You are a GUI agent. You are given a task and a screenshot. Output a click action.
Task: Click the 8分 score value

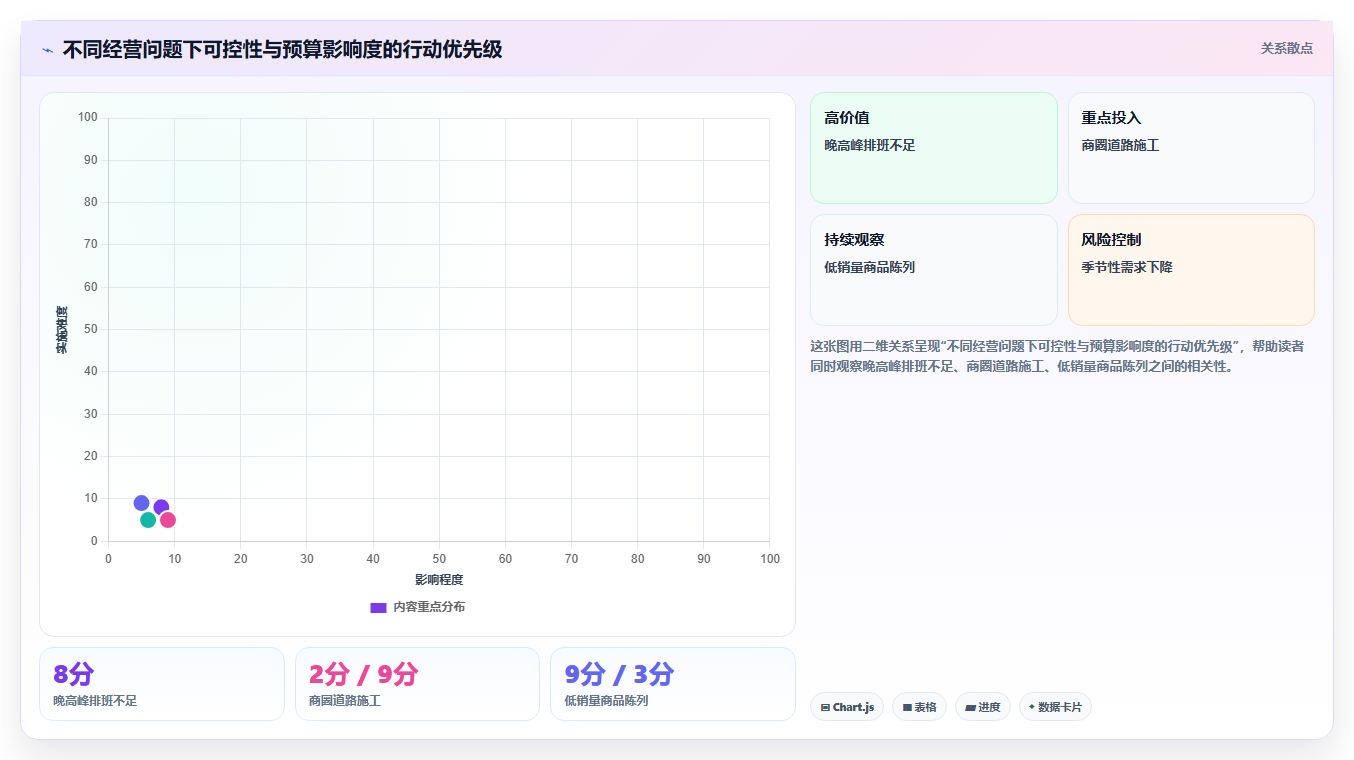coord(73,675)
